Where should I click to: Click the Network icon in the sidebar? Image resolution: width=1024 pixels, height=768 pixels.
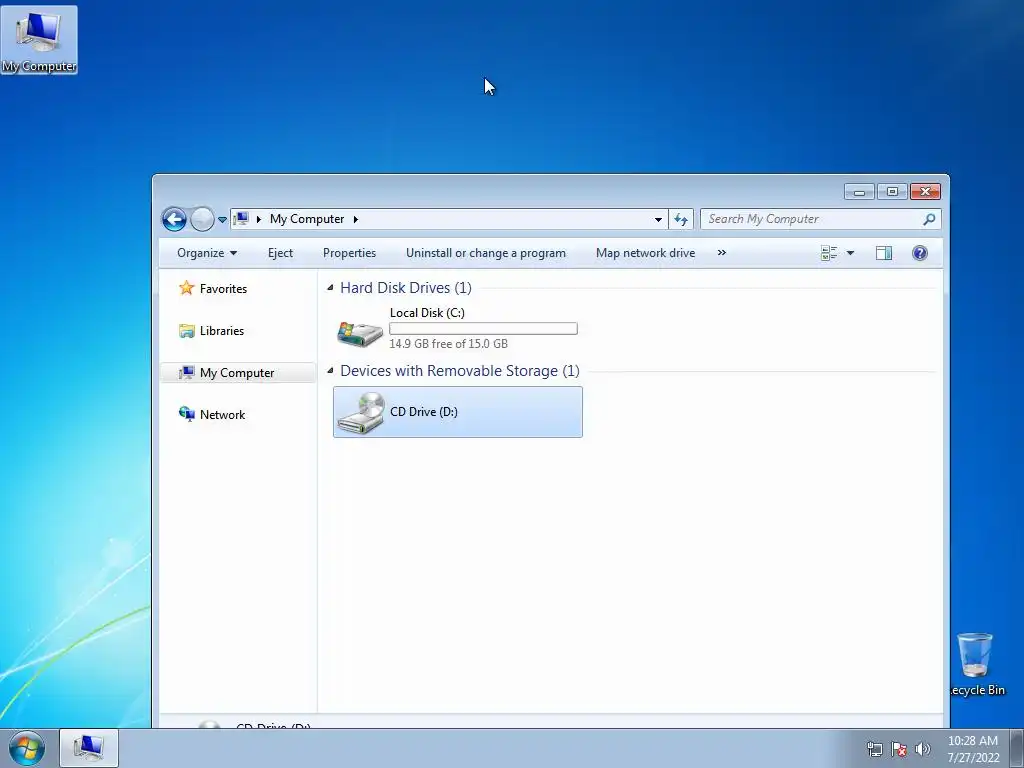tap(187, 414)
